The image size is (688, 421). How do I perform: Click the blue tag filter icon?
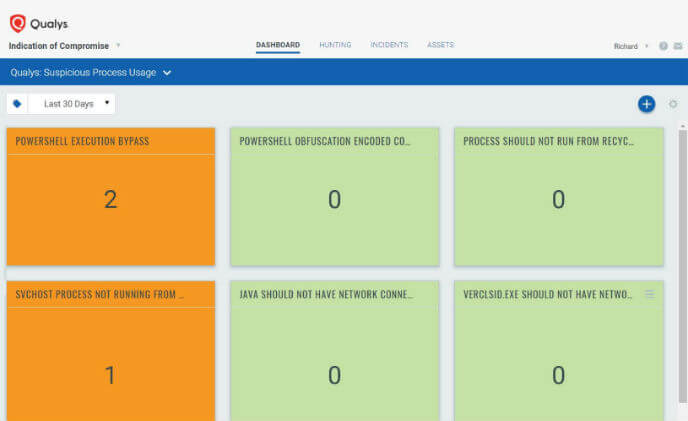17,104
